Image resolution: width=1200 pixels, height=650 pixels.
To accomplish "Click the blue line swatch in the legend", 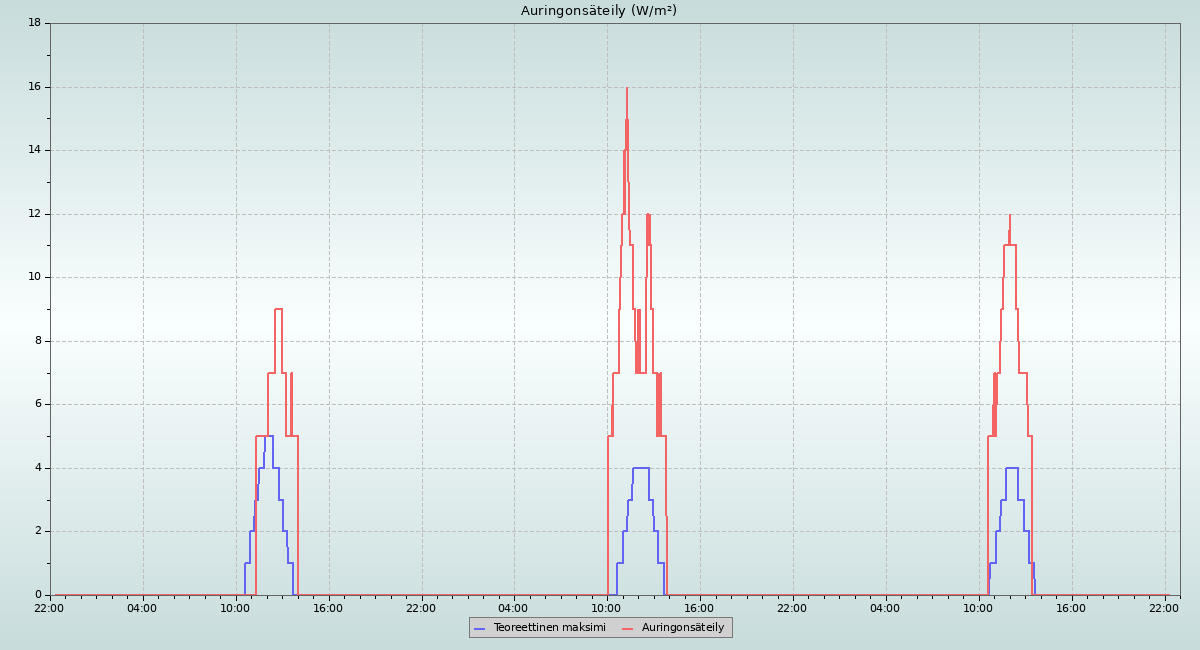I will point(480,628).
